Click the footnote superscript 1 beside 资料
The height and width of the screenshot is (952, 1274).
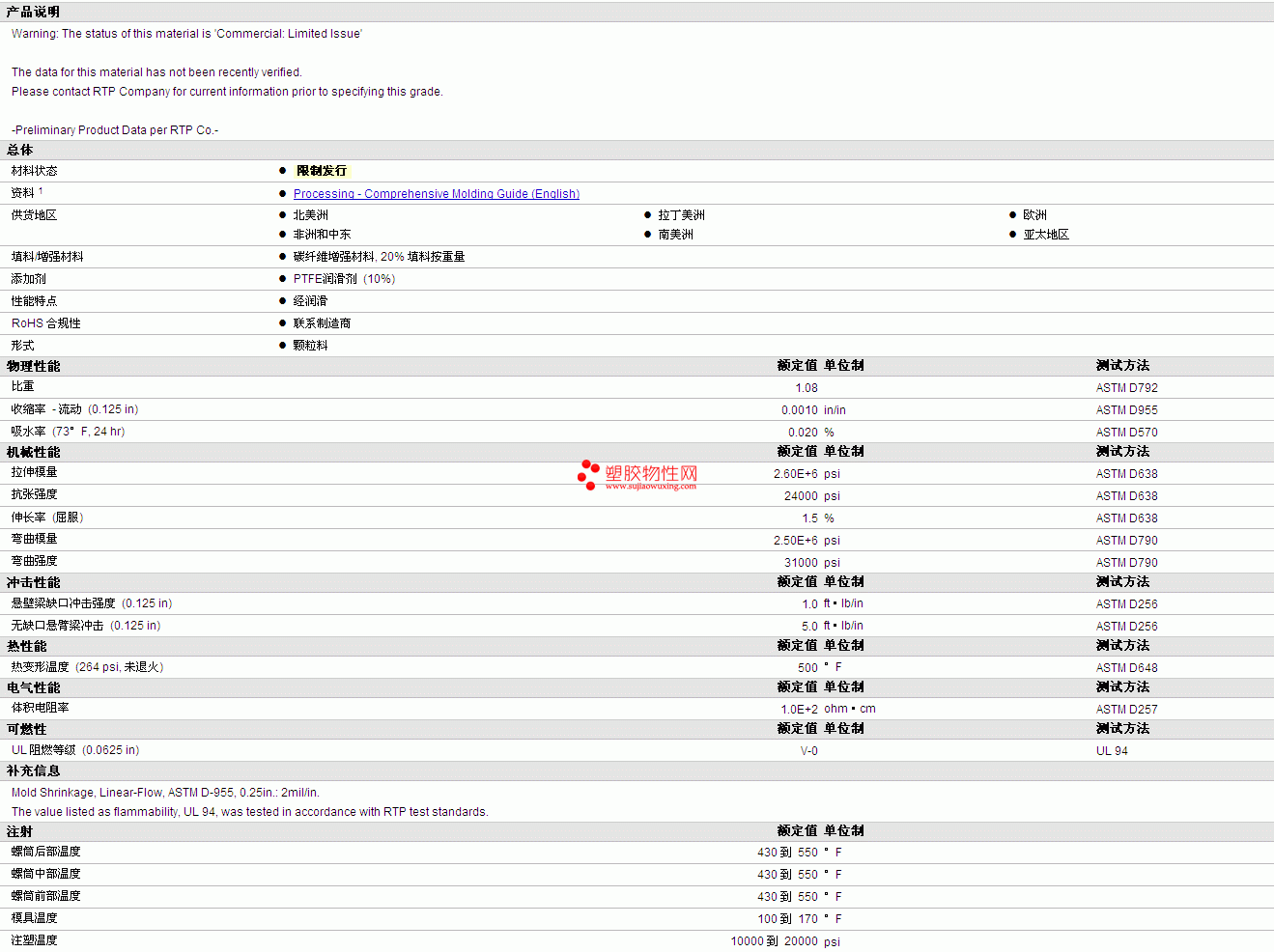tap(41, 191)
